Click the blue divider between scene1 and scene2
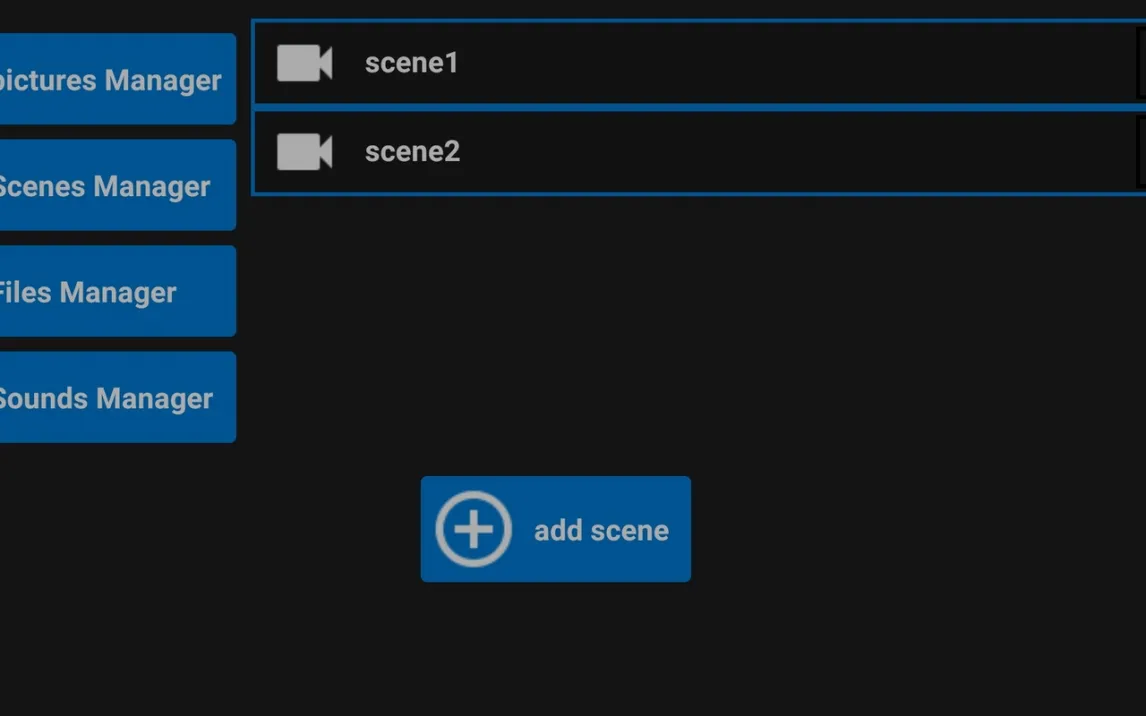 pos(698,107)
